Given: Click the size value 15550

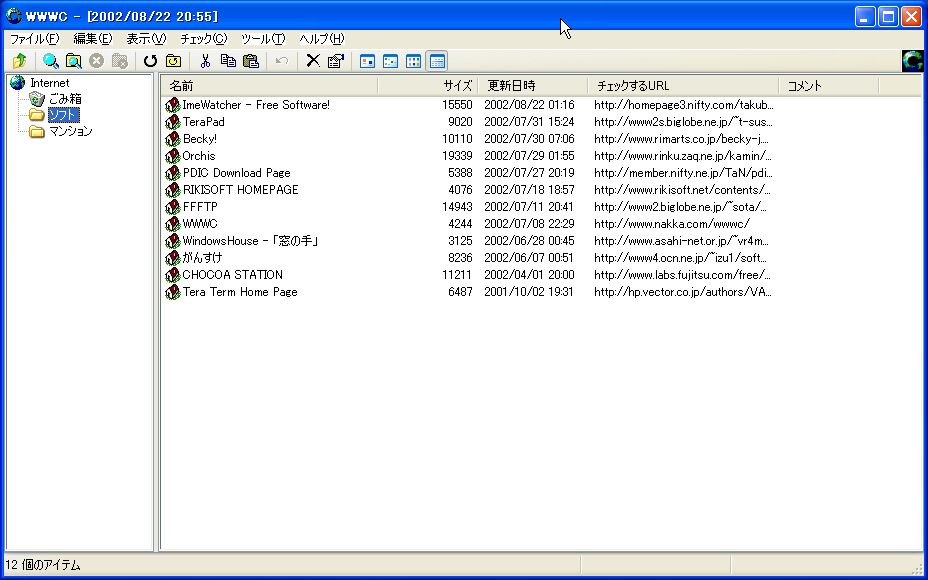Looking at the screenshot, I should (x=457, y=105).
